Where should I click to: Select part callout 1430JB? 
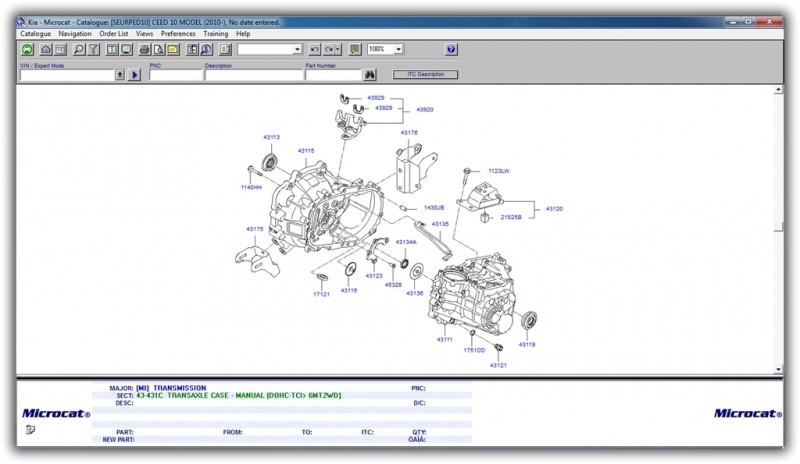(434, 208)
